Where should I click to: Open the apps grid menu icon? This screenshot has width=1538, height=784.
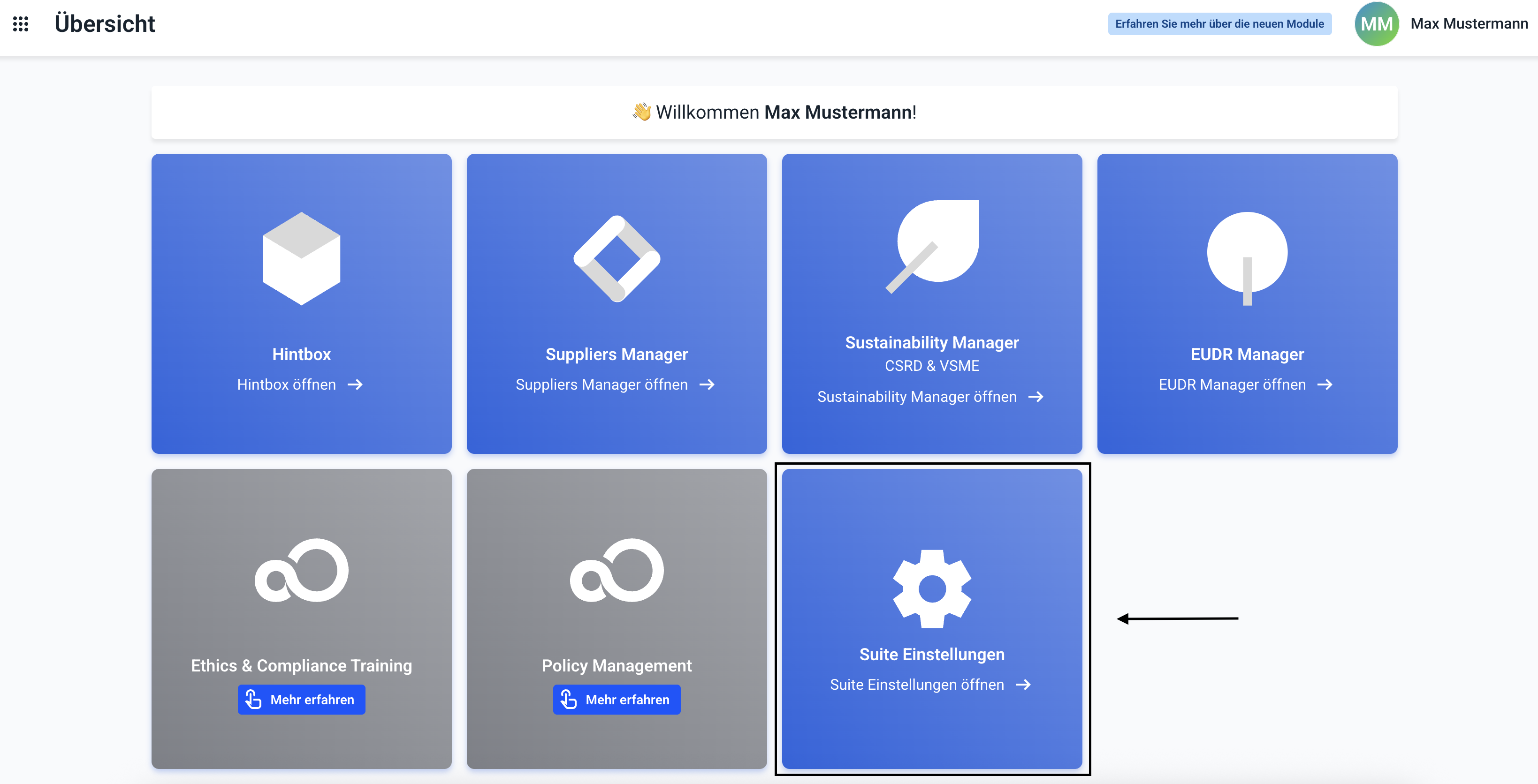coord(21,24)
